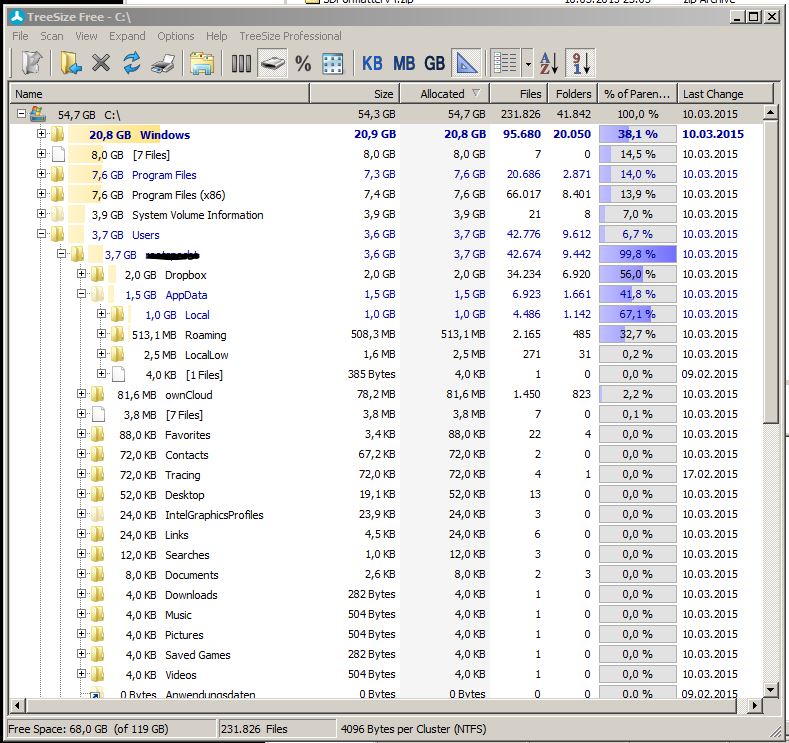This screenshot has width=789, height=743.
Task: Collapse the AppData folder node
Action: click(x=81, y=294)
